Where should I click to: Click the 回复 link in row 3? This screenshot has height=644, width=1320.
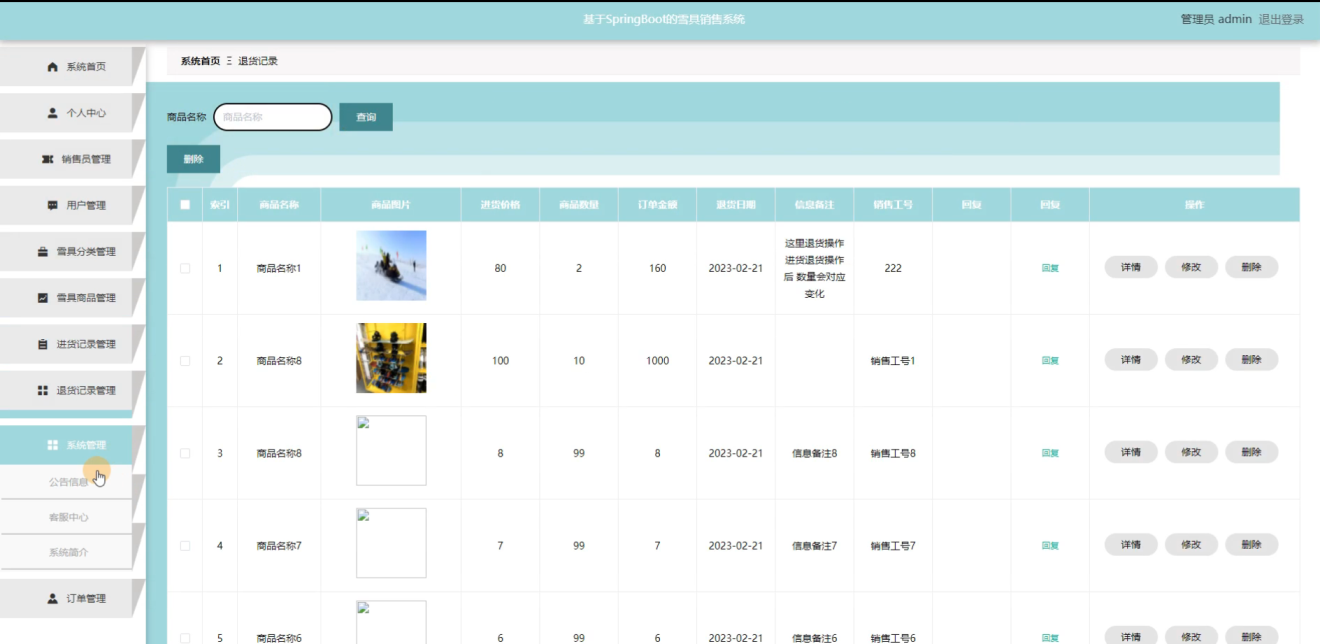point(1050,453)
